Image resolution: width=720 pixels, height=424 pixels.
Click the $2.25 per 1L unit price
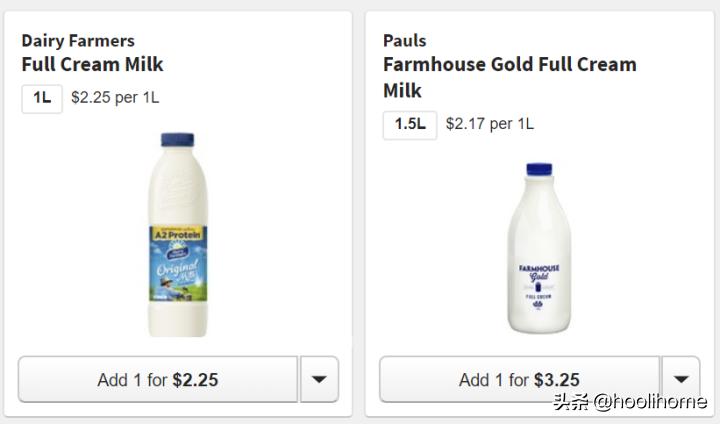click(115, 98)
